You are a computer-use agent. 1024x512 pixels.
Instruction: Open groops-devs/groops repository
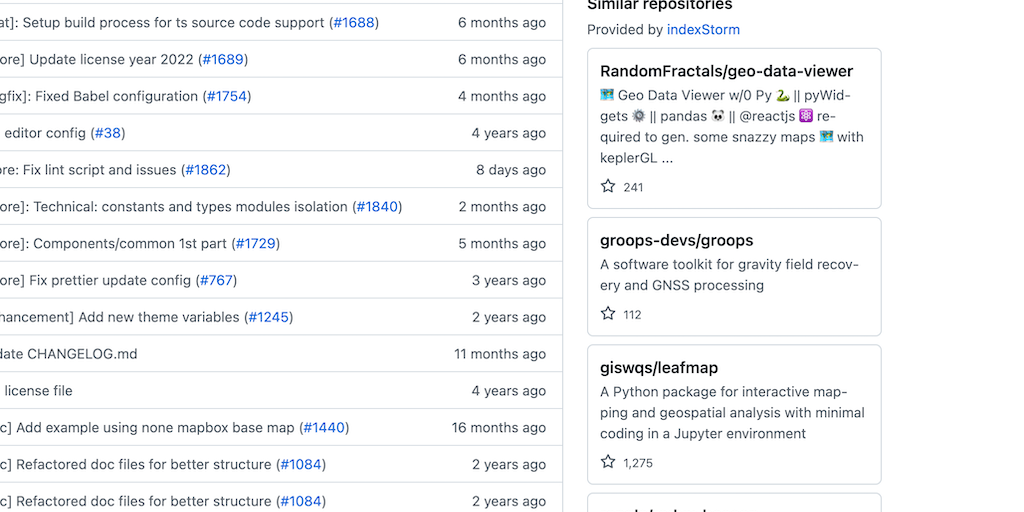676,240
